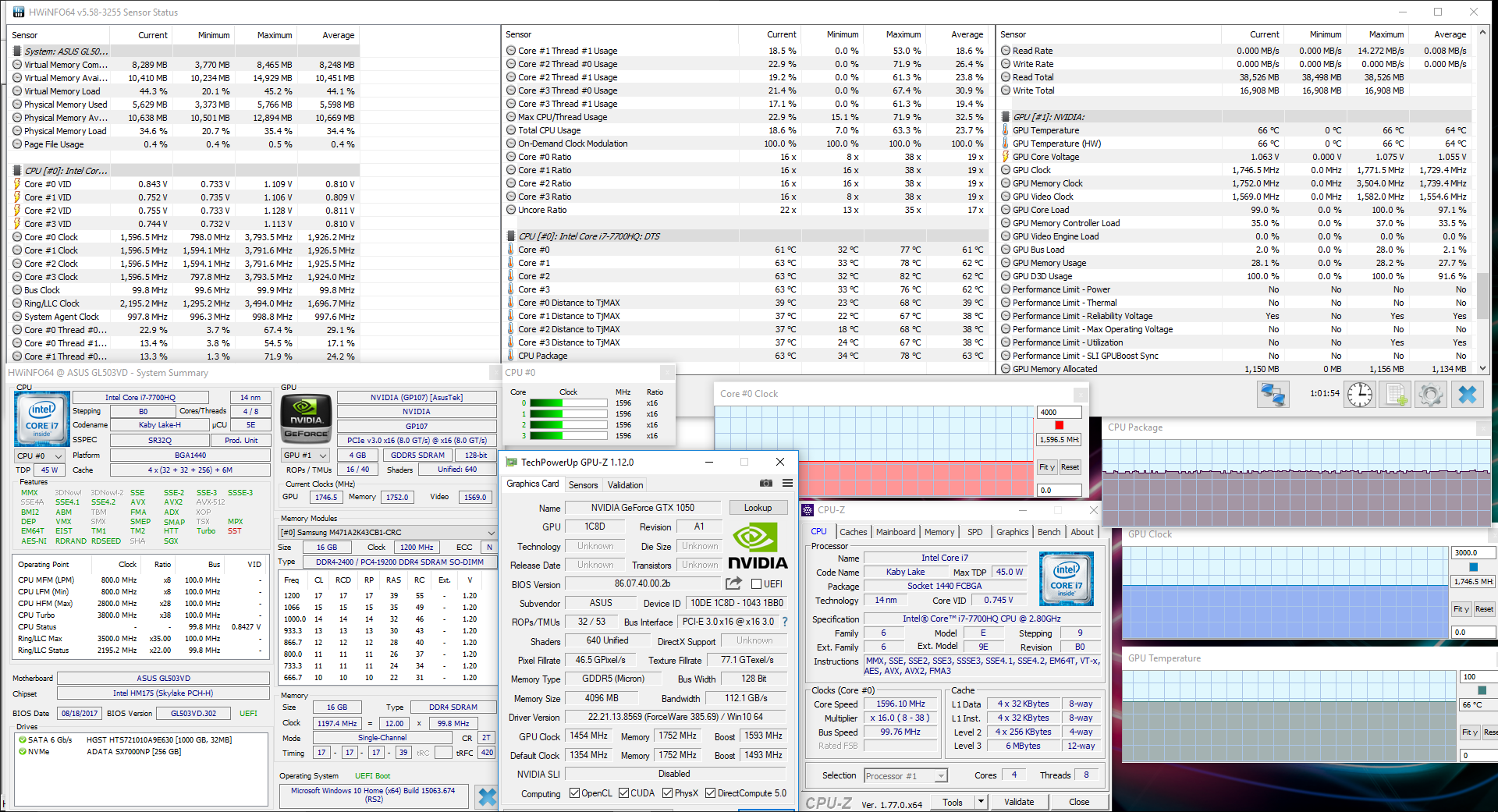Click the Bus Interface question mark in GPU-Z
This screenshot has height=812, width=1498.
point(785,622)
